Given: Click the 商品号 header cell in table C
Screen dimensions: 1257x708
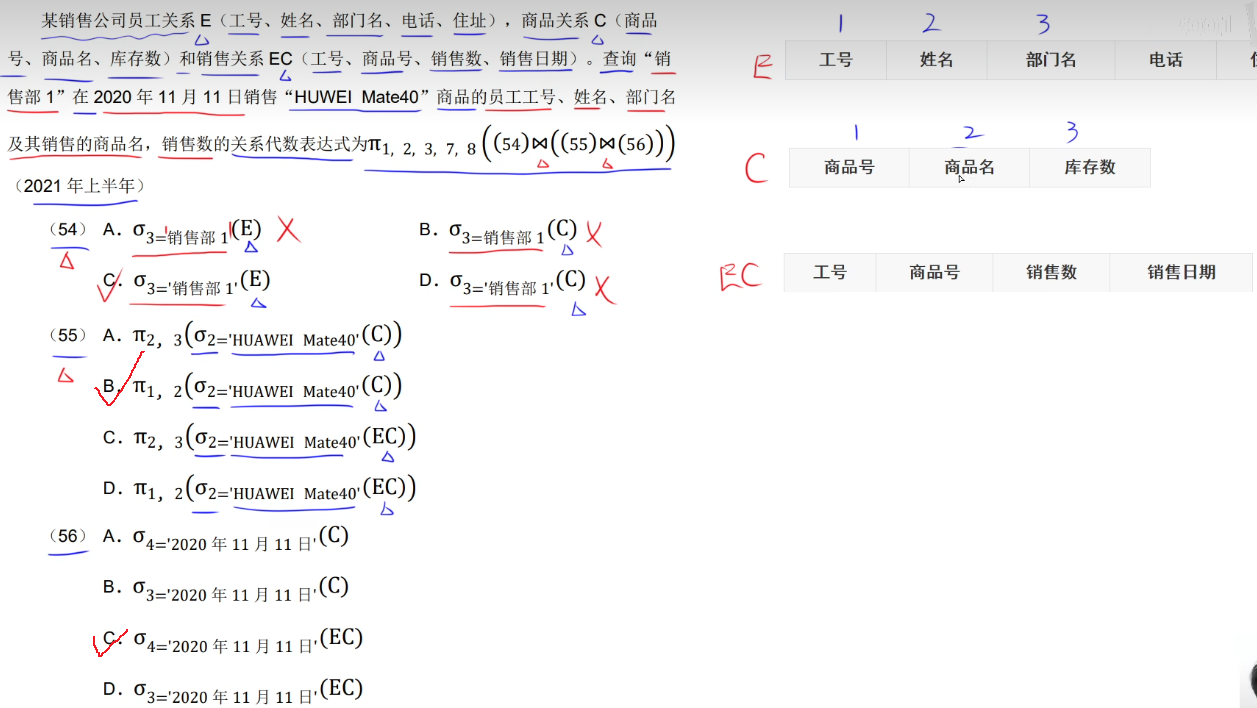Looking at the screenshot, I should (849, 168).
